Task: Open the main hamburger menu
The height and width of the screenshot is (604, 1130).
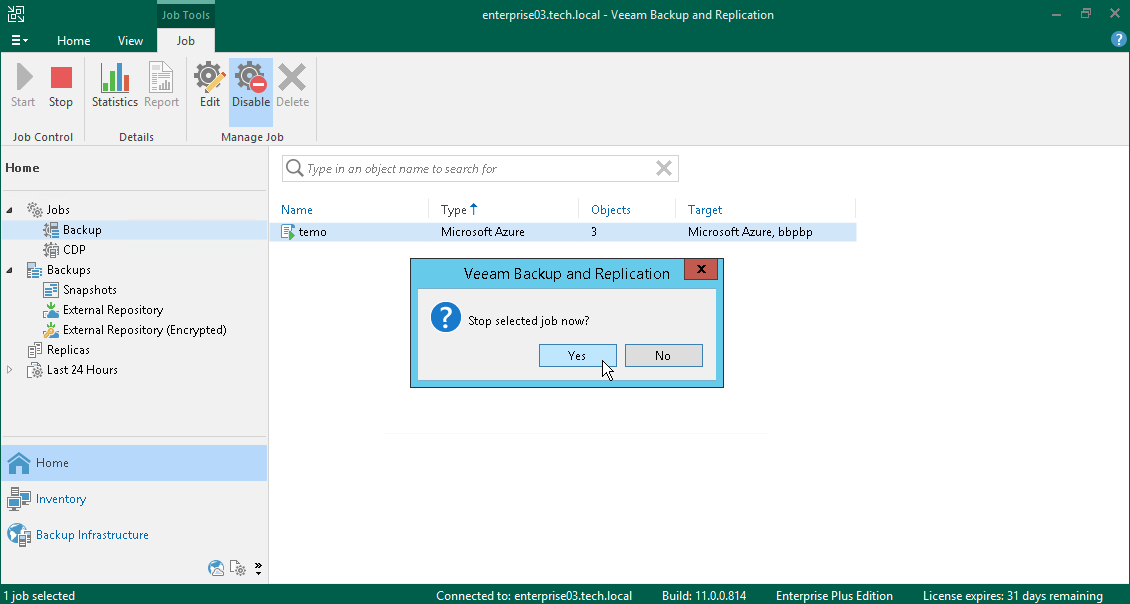Action: (x=19, y=40)
